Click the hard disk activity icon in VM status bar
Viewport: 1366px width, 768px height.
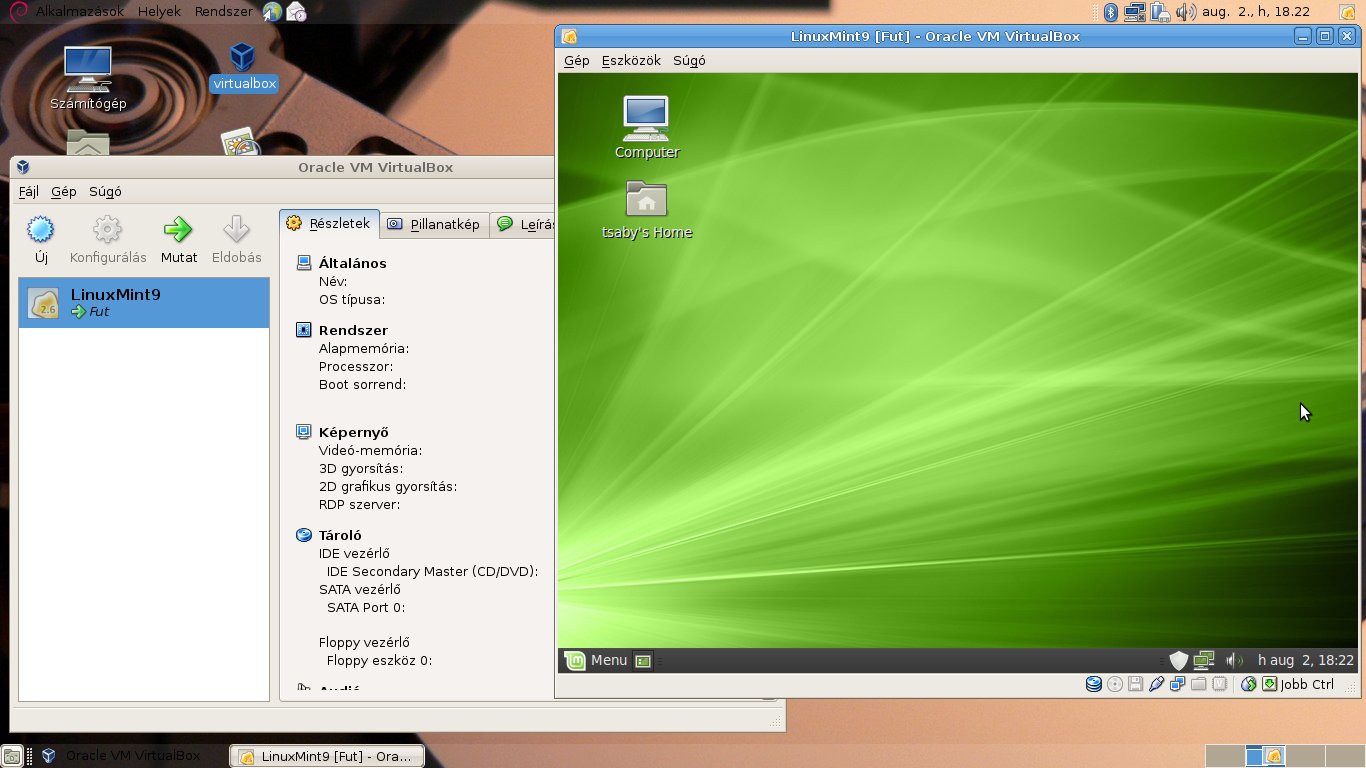[x=1093, y=684]
